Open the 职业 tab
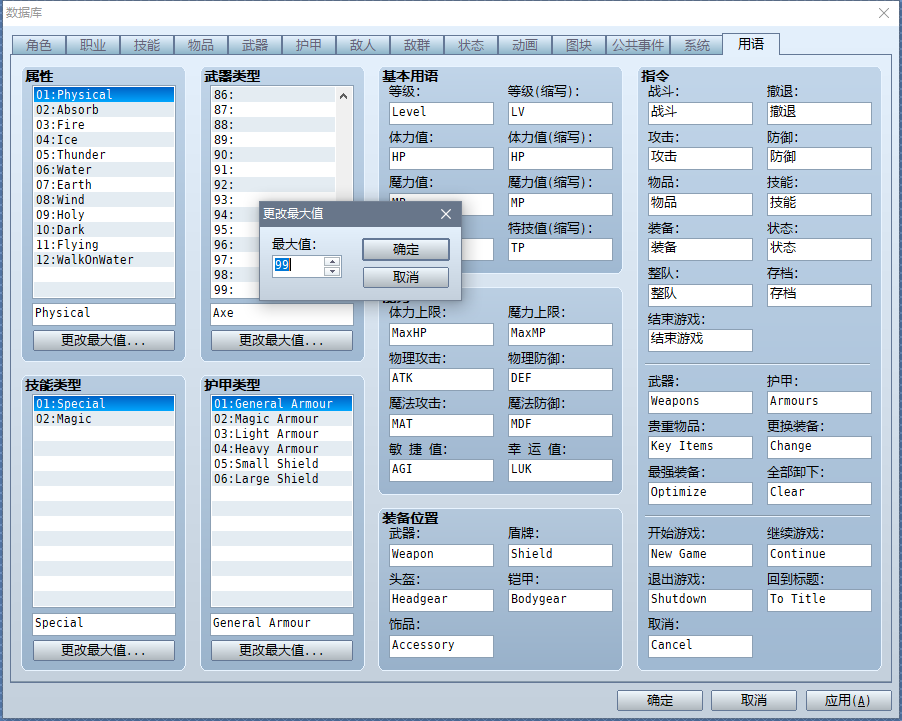This screenshot has width=902, height=721. 93,45
